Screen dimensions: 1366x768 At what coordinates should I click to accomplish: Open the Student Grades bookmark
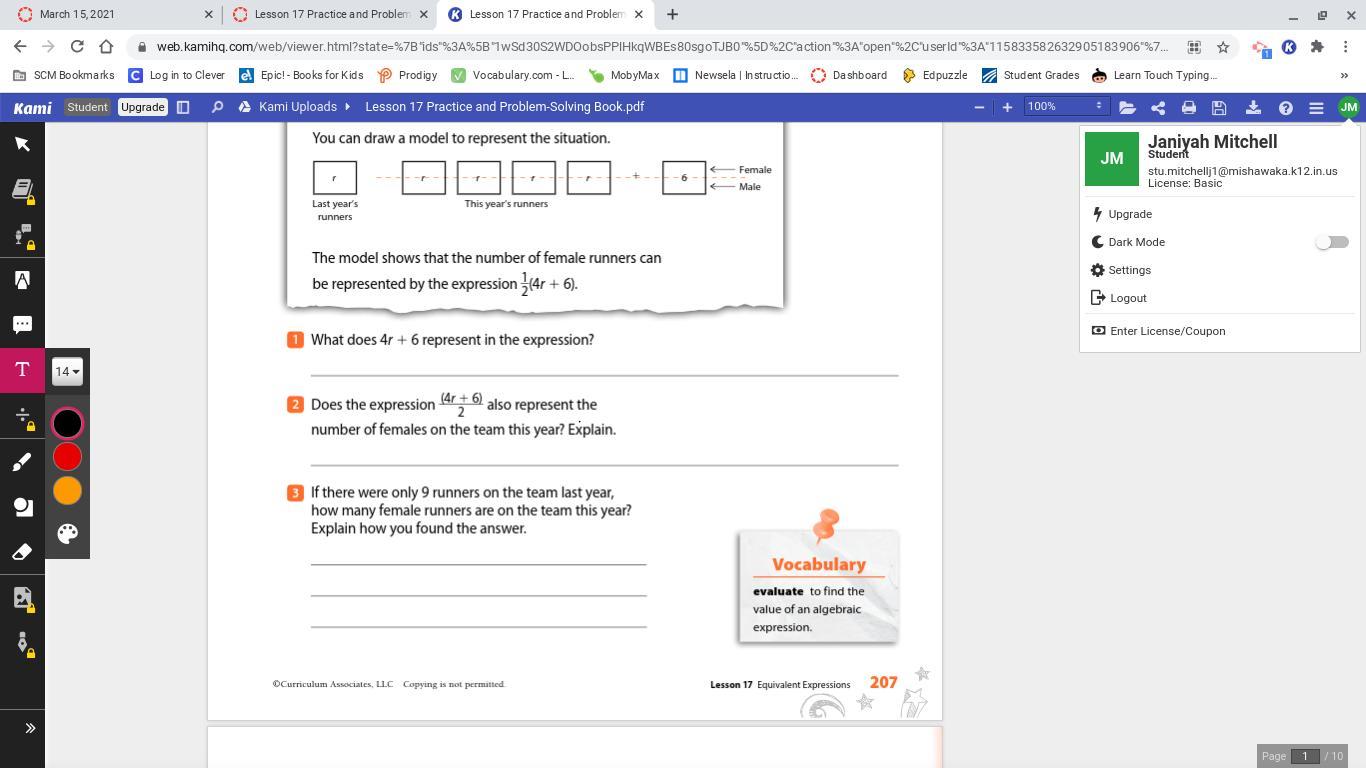tap(1031, 75)
